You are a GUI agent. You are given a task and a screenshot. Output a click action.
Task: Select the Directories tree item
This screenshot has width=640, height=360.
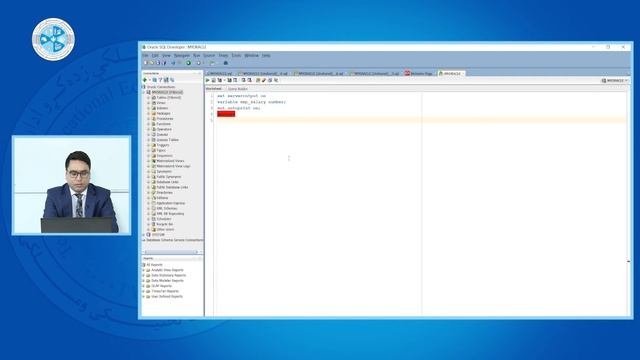click(164, 193)
